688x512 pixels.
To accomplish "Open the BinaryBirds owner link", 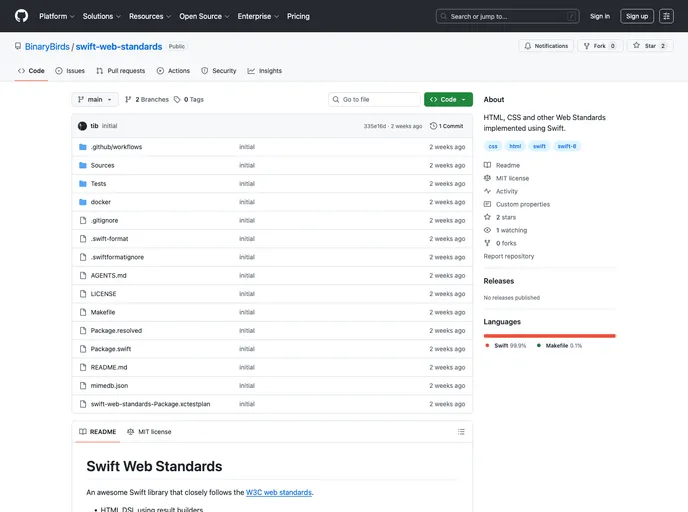I will click(x=47, y=47).
